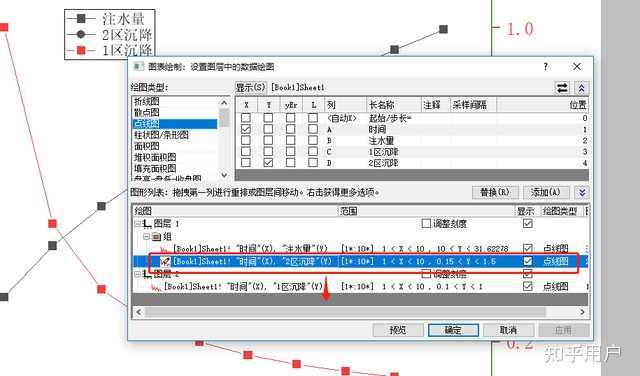Toggle the 显示 checkbox for 图层 1
Image resolution: width=640 pixels, height=376 pixels.
(x=528, y=223)
